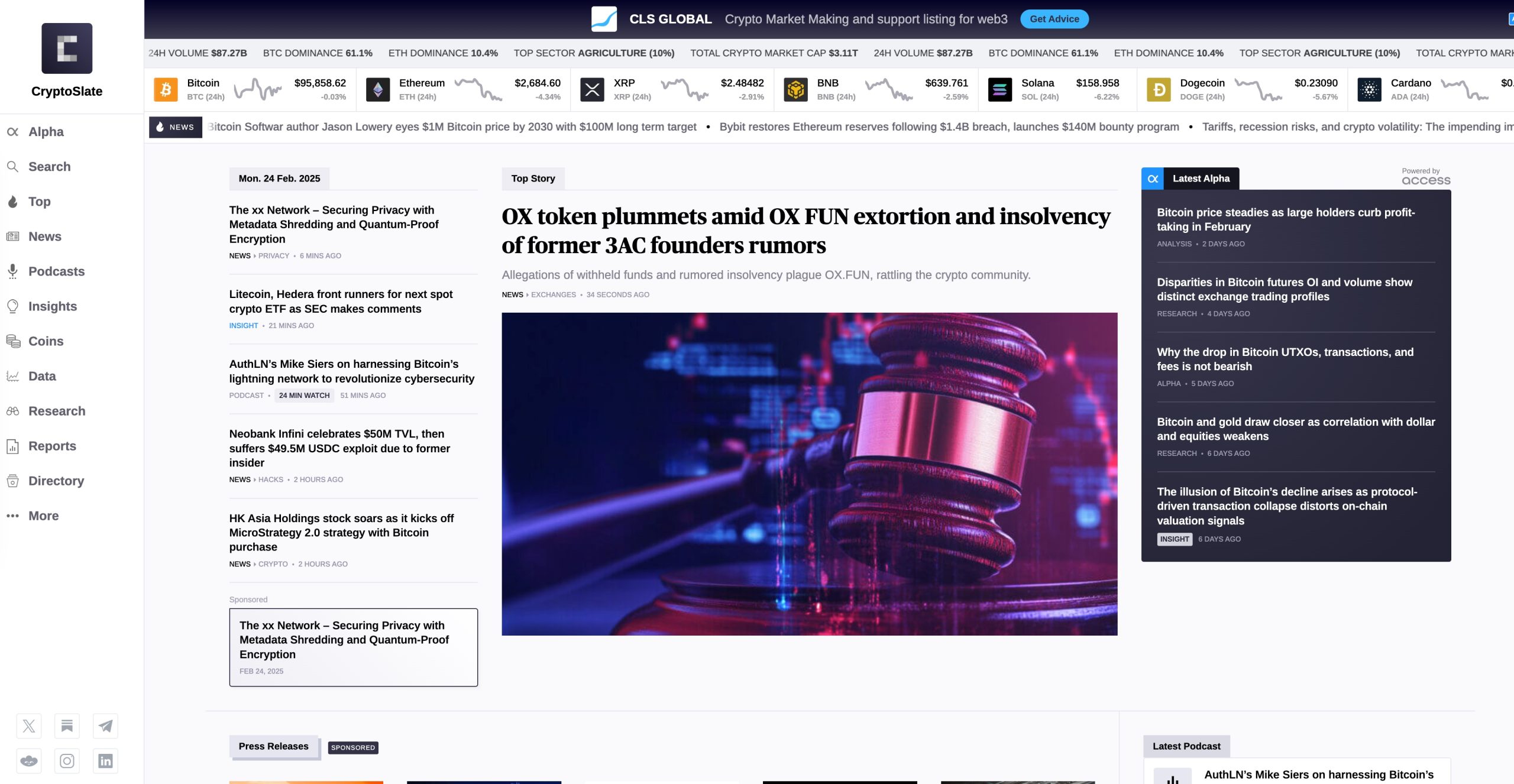Open the gavel top story image
1514x784 pixels.
pos(810,474)
